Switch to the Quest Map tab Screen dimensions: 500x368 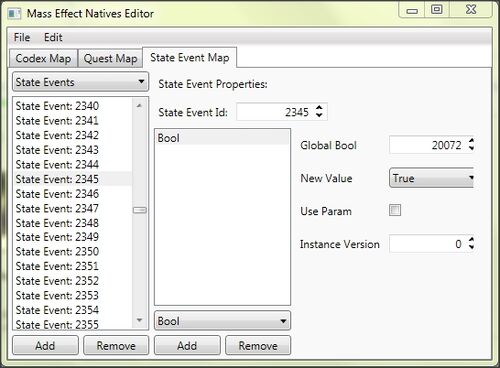coord(110,58)
